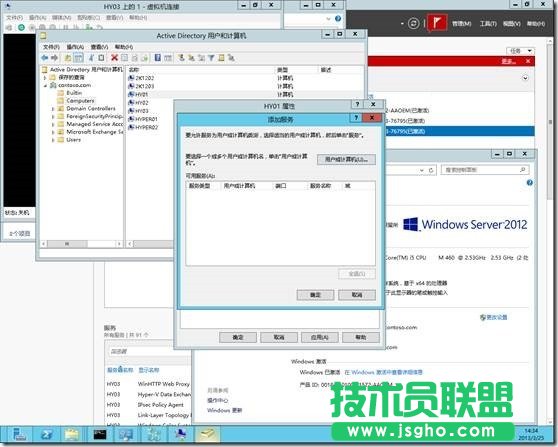Click the 端口 column header
This screenshot has width=558, height=447.
[289, 186]
